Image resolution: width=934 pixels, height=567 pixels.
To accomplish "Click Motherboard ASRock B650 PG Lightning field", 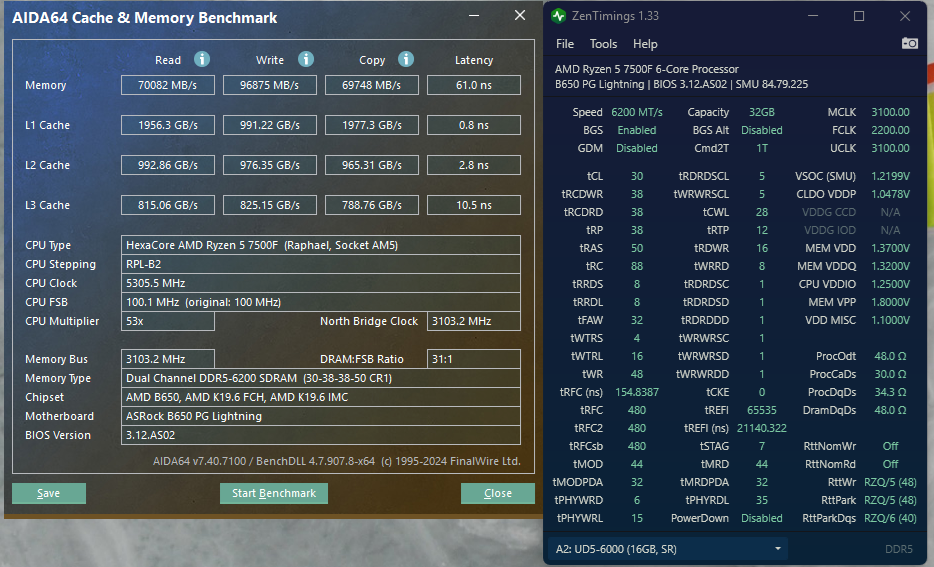I will [x=321, y=416].
